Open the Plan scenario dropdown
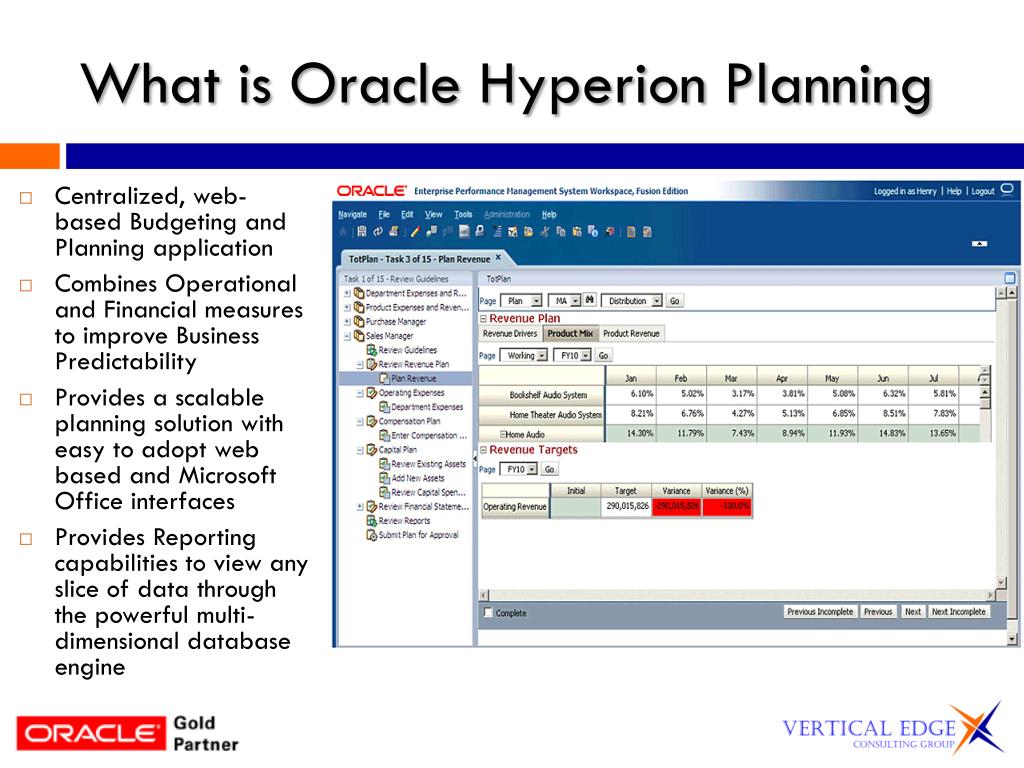The width and height of the screenshot is (1024, 768). (536, 300)
